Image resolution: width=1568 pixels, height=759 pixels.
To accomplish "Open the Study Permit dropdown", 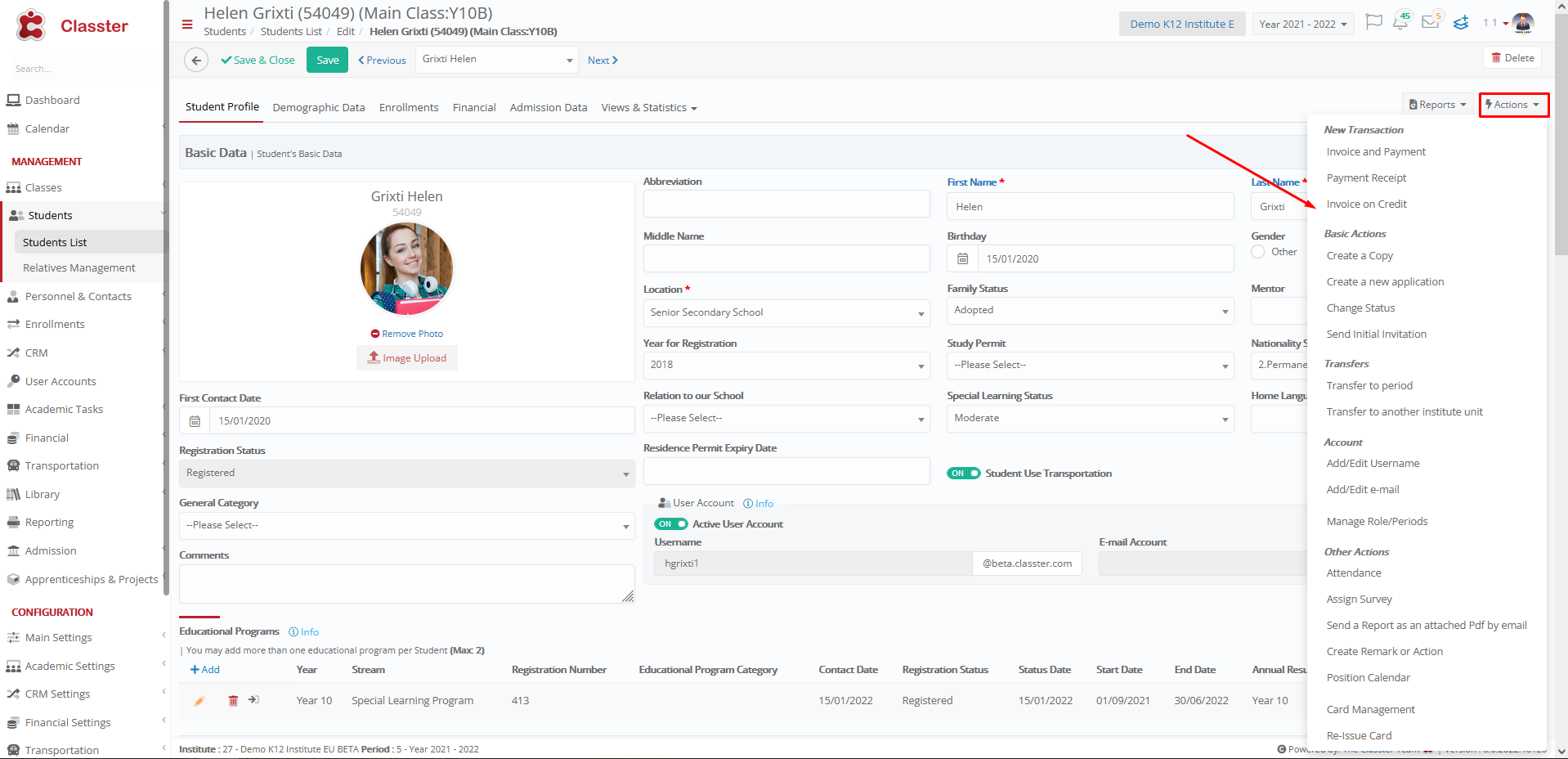I will (1091, 365).
